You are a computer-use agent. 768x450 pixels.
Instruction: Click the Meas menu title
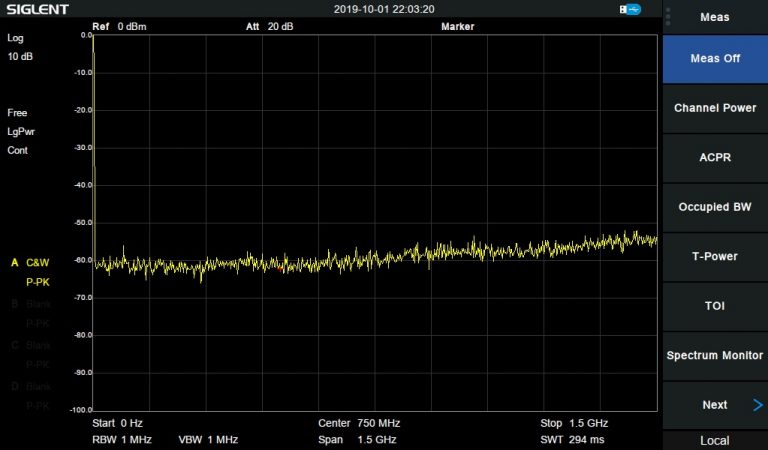point(714,17)
